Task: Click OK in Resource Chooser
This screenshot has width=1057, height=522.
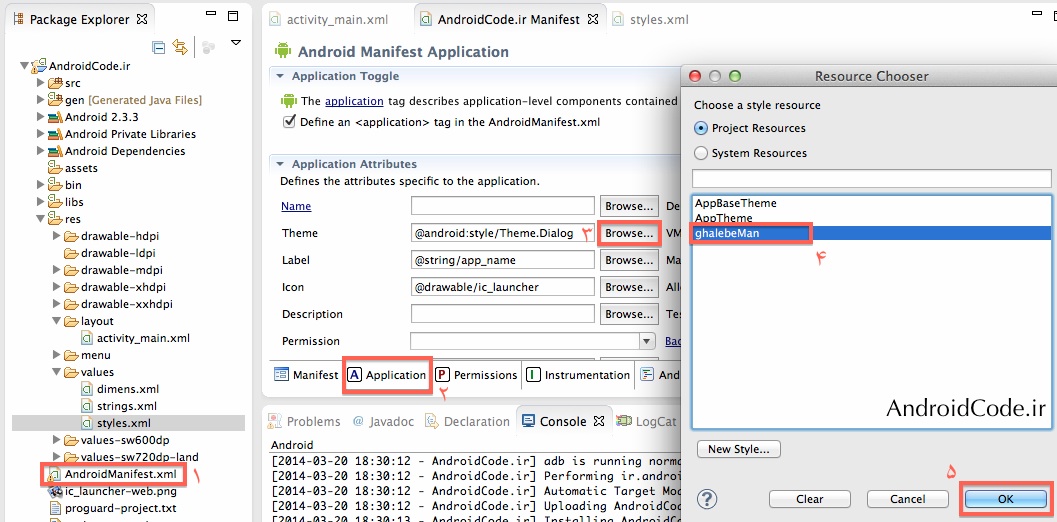Action: click(x=1005, y=499)
